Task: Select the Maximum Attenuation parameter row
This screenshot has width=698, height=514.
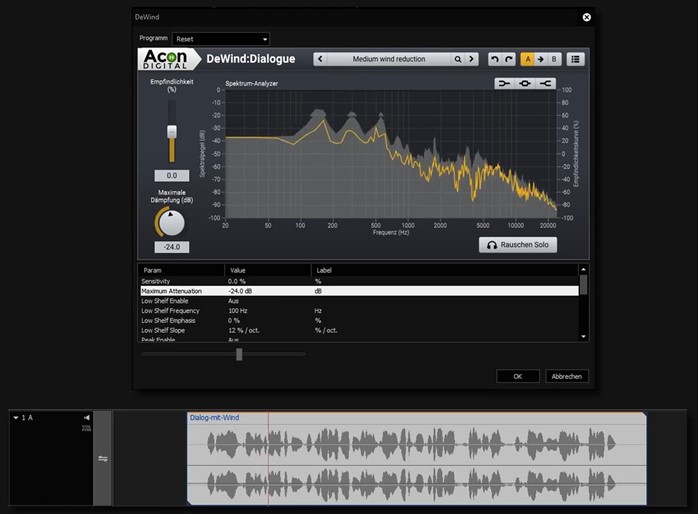Action: coord(359,291)
